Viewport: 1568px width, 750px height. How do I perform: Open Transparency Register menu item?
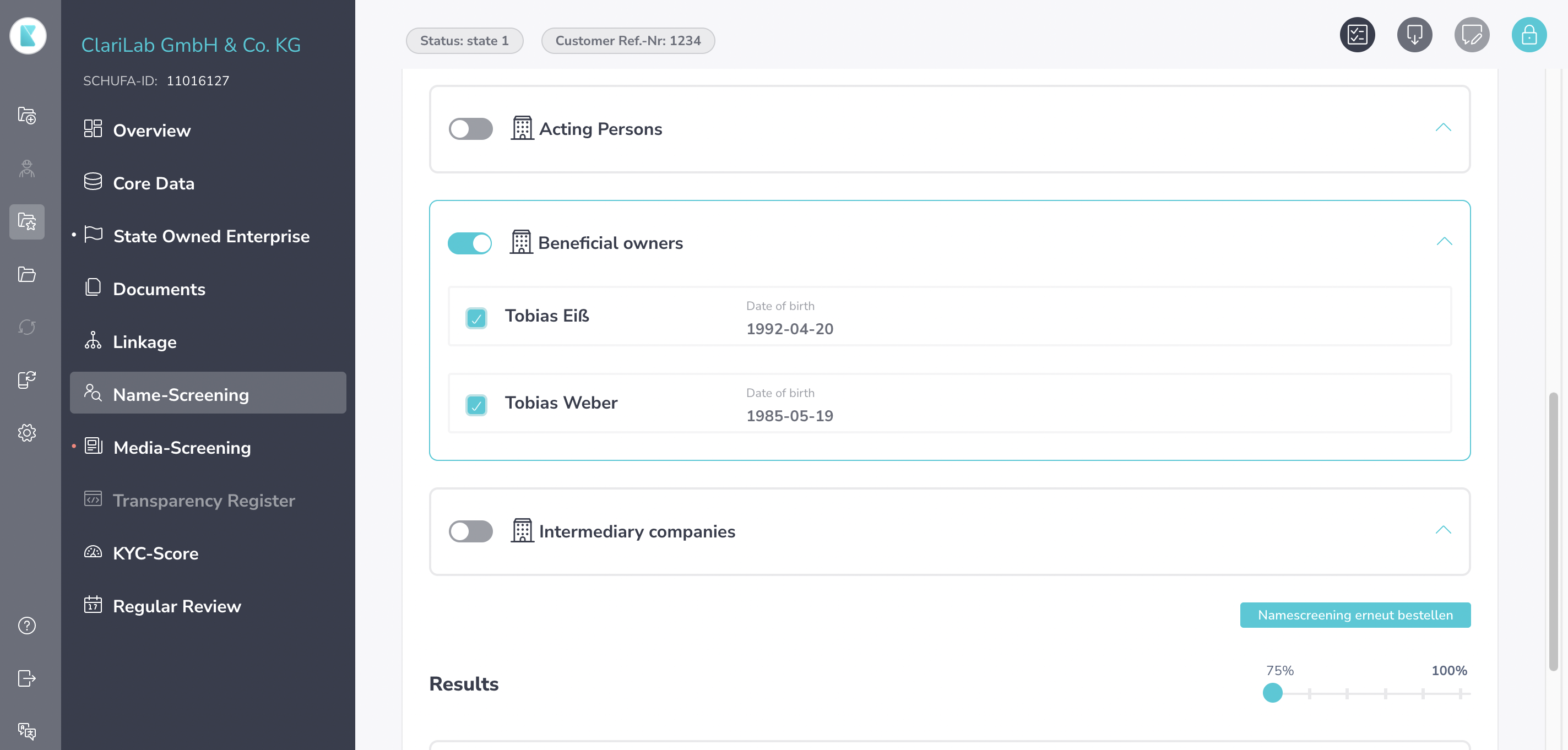208,500
